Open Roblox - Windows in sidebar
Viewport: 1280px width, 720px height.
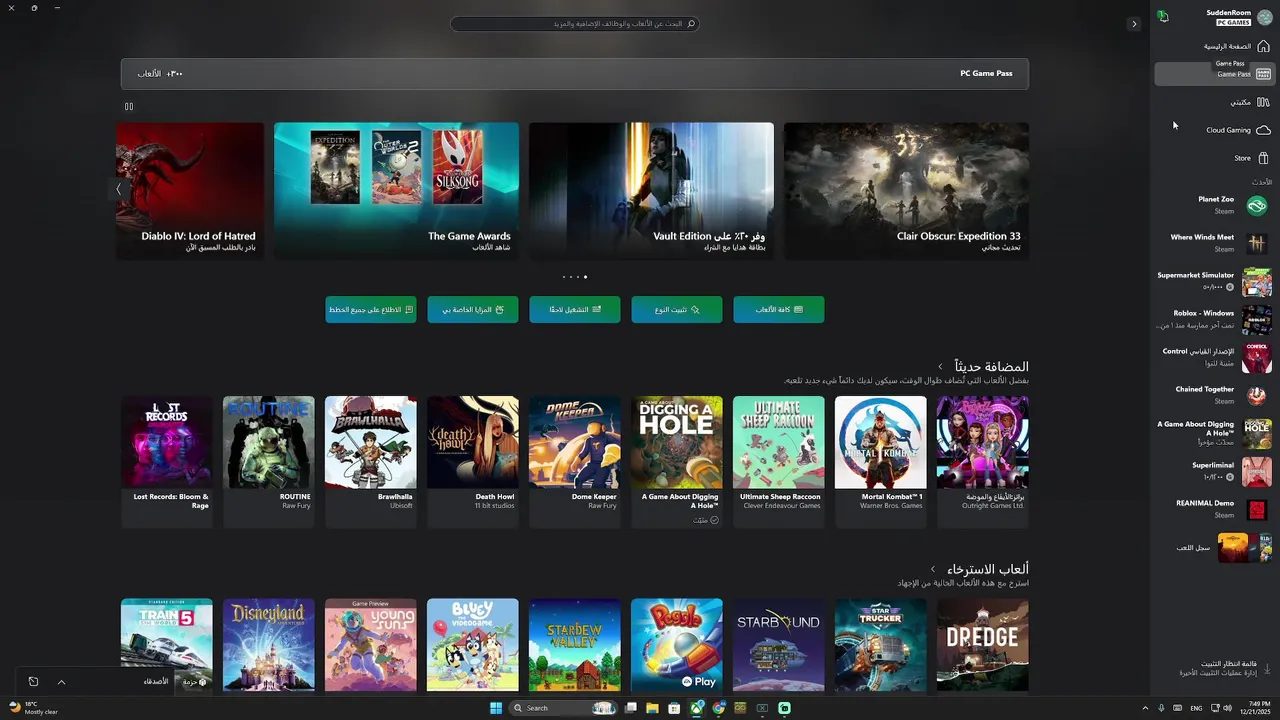(x=1215, y=319)
